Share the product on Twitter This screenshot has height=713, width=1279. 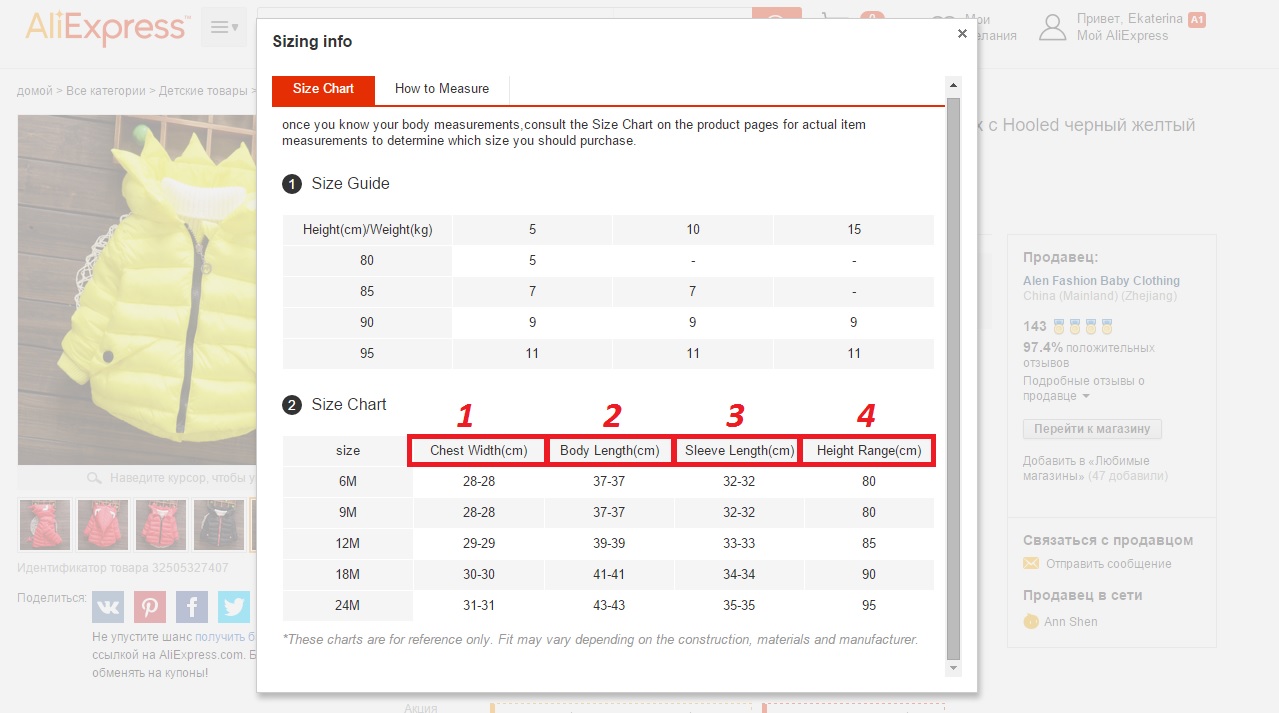[234, 606]
